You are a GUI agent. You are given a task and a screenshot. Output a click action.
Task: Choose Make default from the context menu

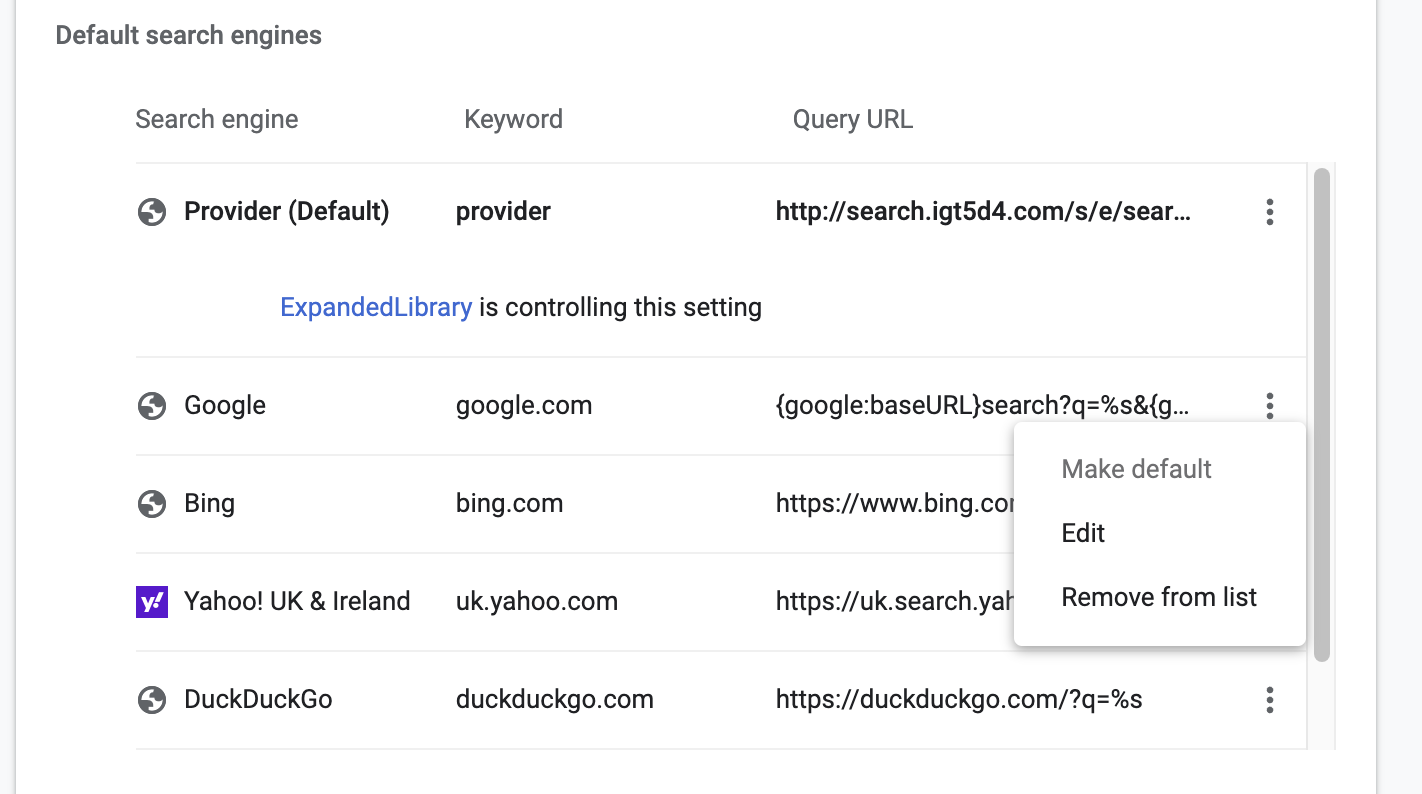(1136, 469)
